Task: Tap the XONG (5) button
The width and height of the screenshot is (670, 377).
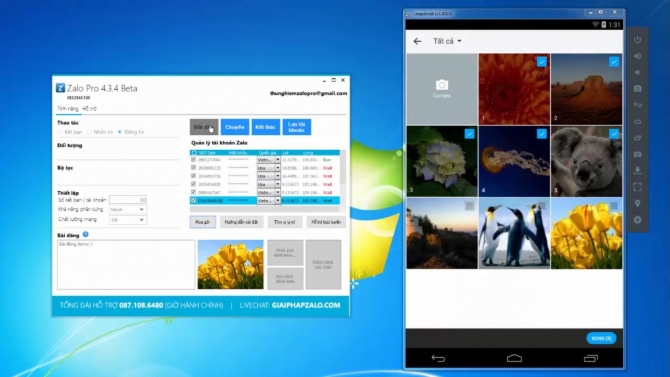Action: click(601, 338)
